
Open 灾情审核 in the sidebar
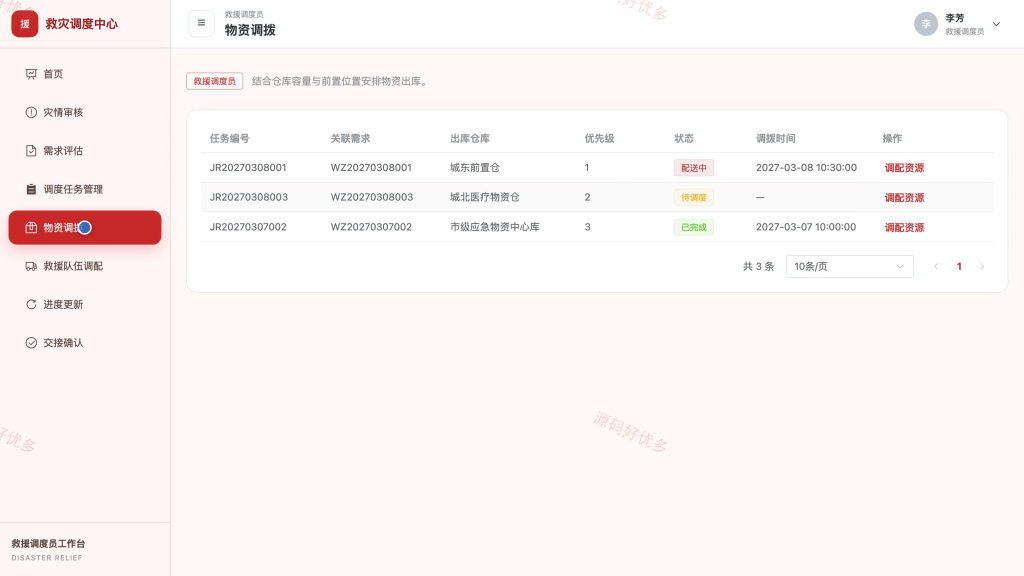(85, 112)
